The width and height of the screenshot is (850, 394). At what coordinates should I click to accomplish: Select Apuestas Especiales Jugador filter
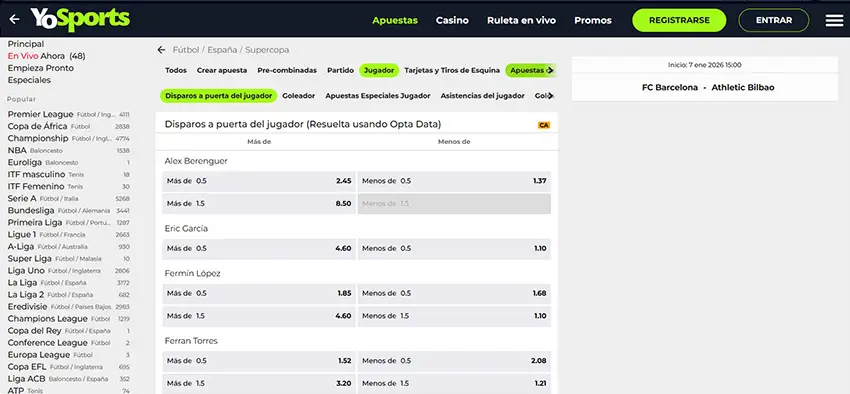pos(378,96)
